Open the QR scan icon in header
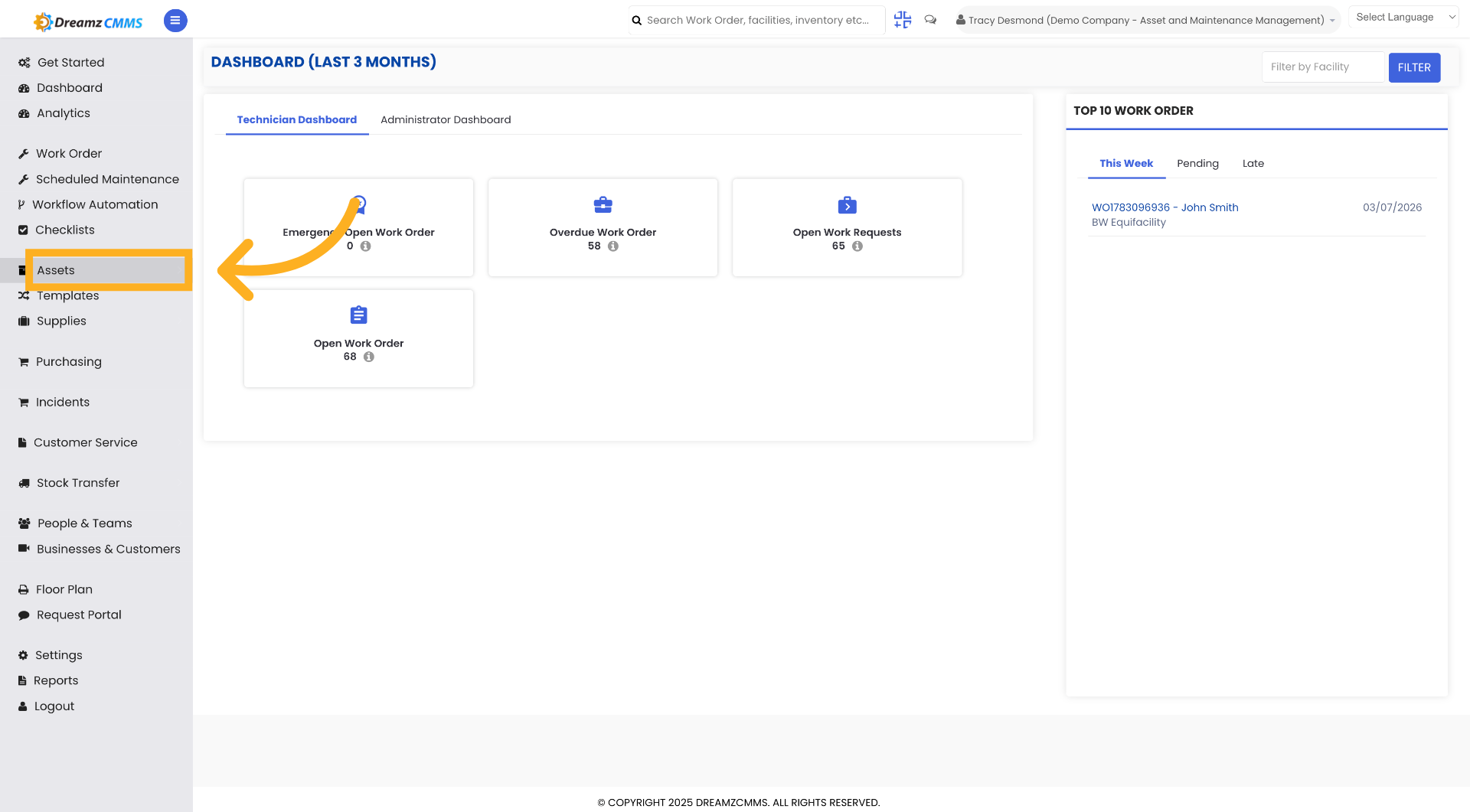The height and width of the screenshot is (812, 1470). 903,20
